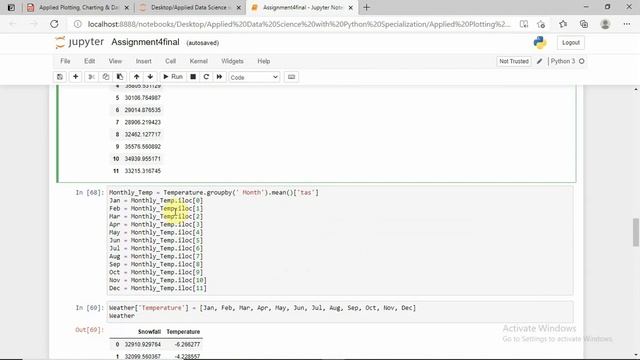Open browser Settings and more menu

click(x=627, y=24)
